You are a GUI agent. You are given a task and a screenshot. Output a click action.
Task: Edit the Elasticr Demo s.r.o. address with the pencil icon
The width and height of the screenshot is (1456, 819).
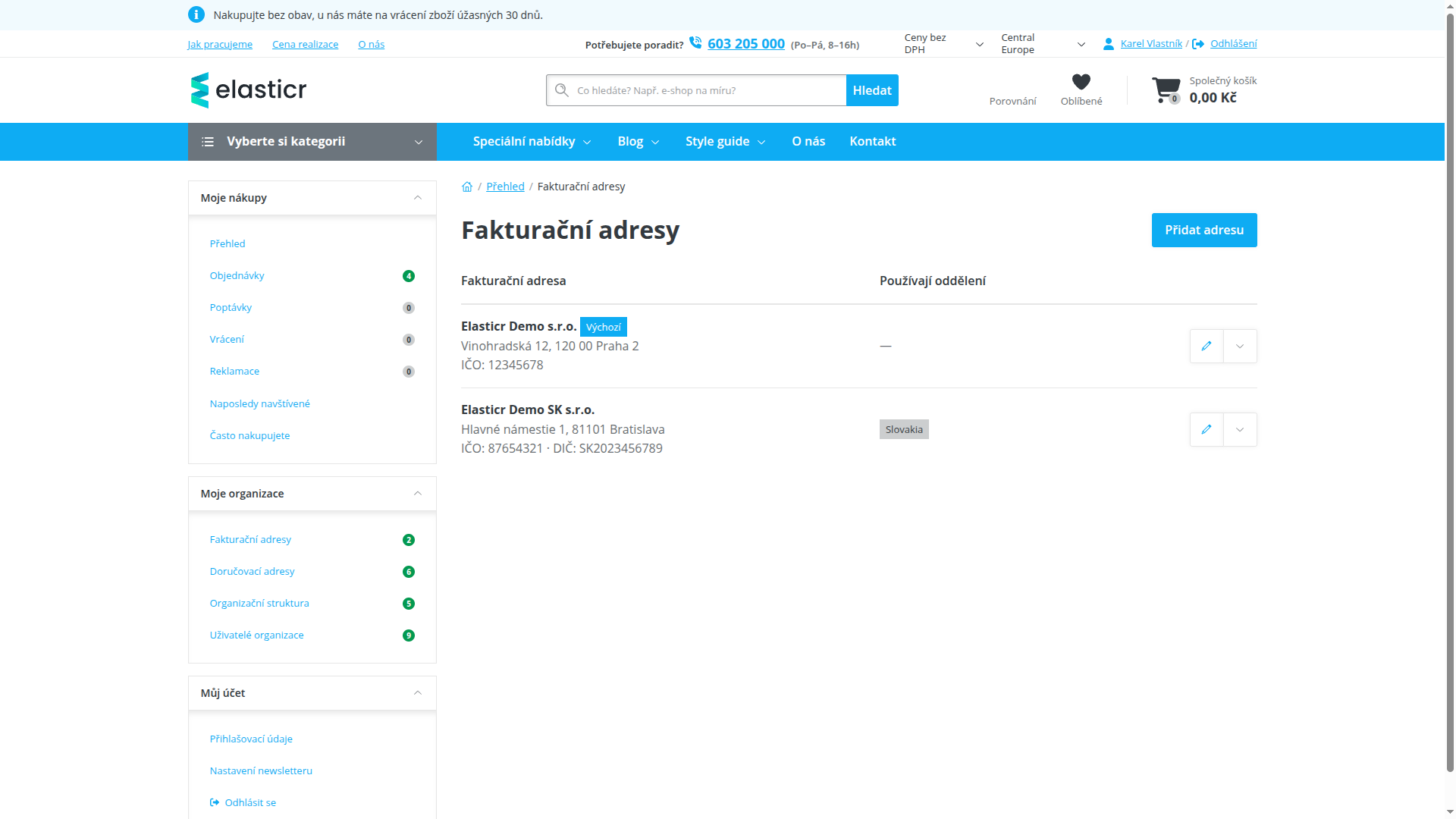tap(1207, 346)
